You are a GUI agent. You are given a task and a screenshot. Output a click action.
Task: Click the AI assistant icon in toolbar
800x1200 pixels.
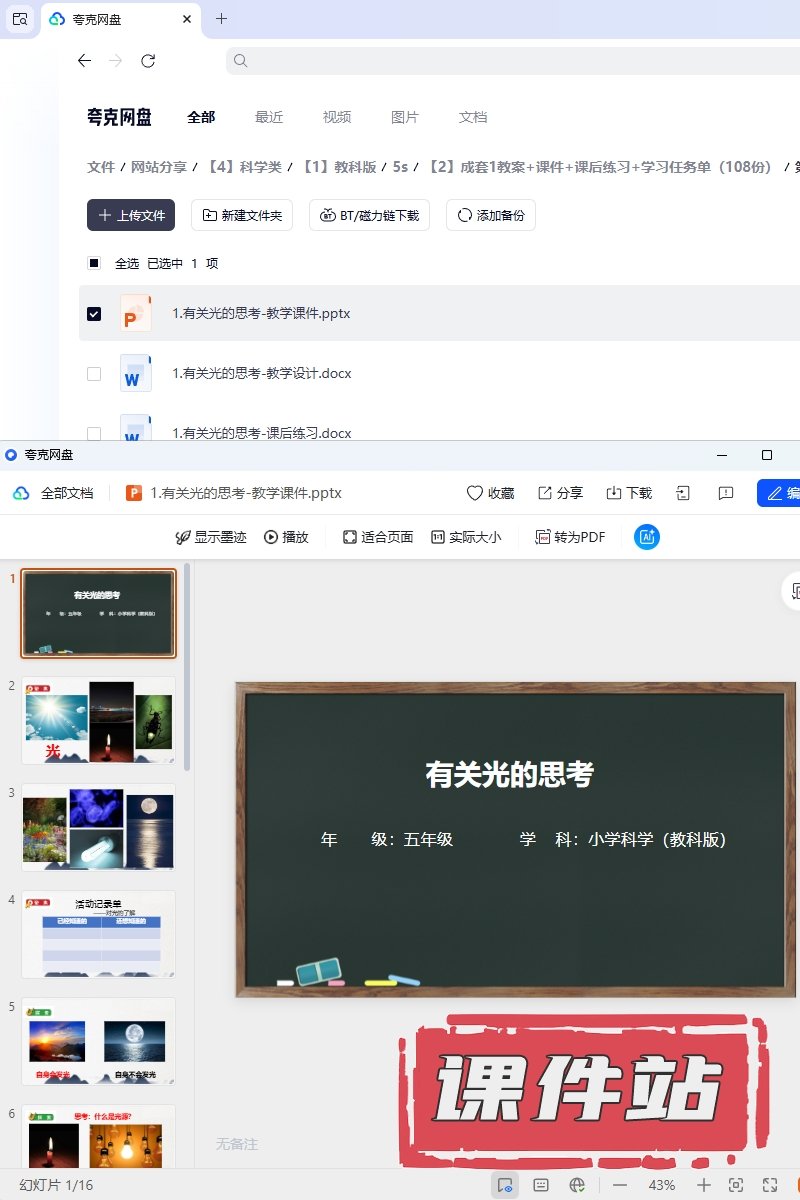[647, 537]
